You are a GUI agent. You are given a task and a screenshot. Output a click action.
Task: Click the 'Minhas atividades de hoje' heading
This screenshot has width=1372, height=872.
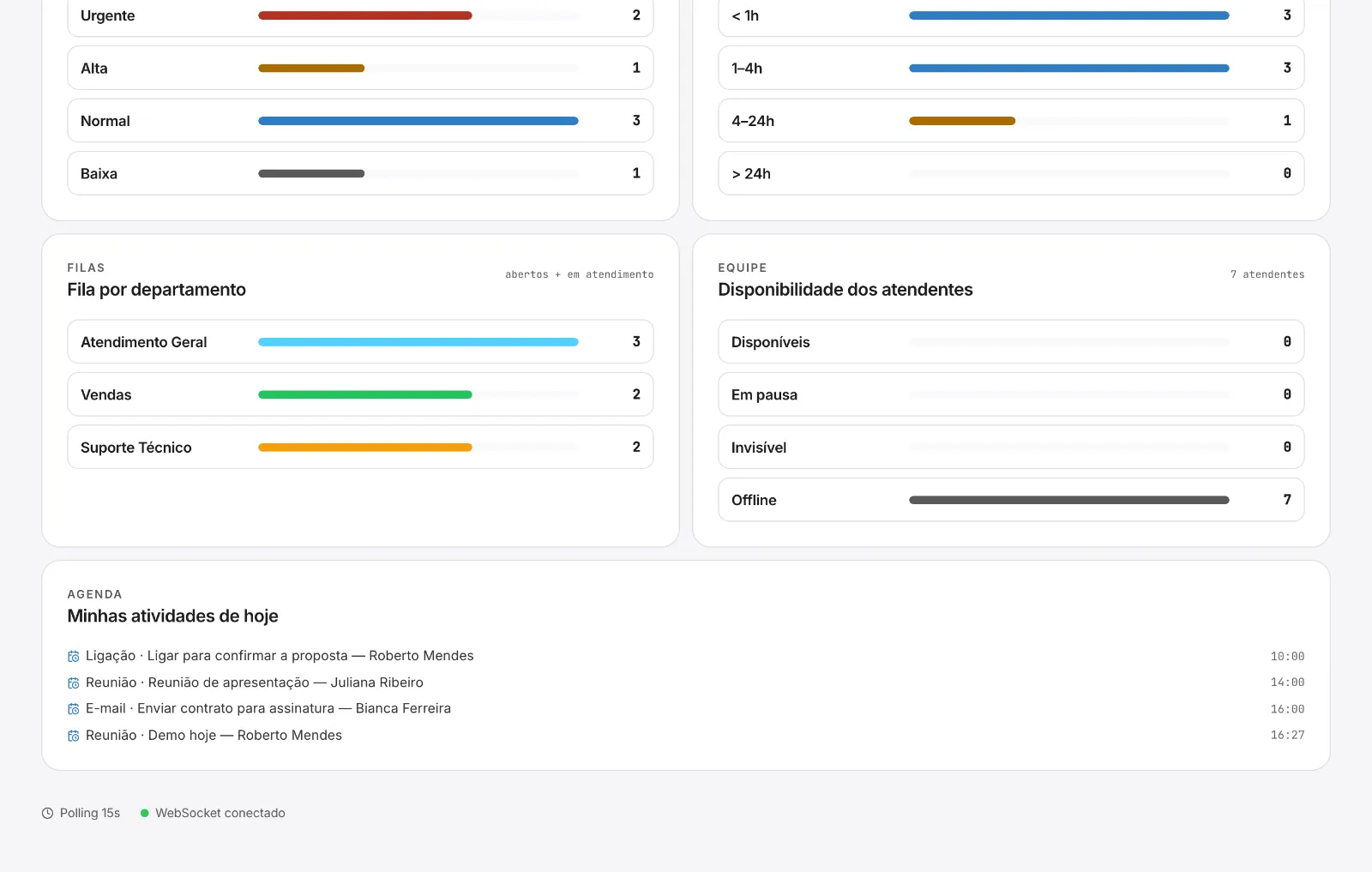[x=173, y=616]
